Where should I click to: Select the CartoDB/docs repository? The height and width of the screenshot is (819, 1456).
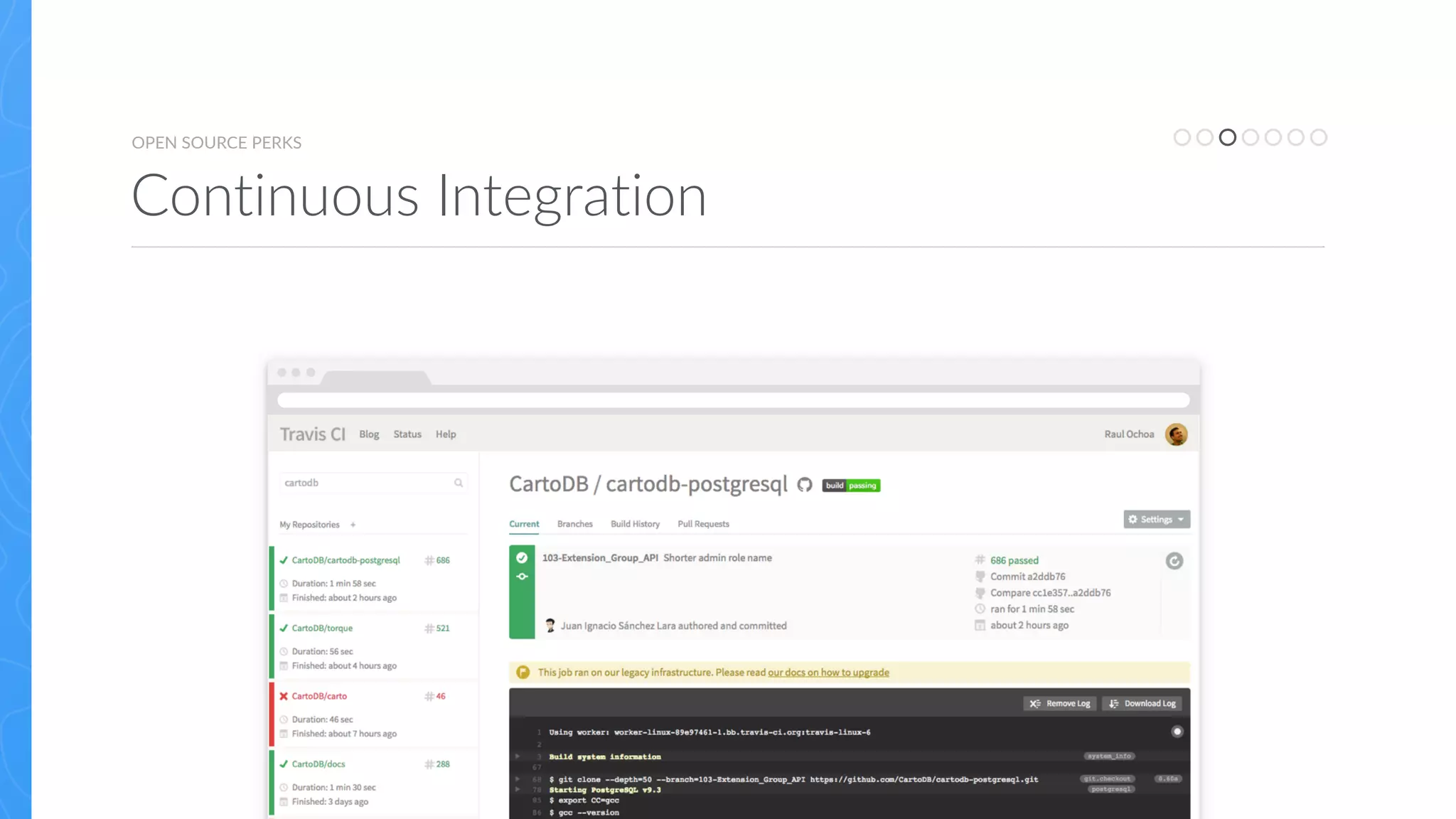pos(318,764)
